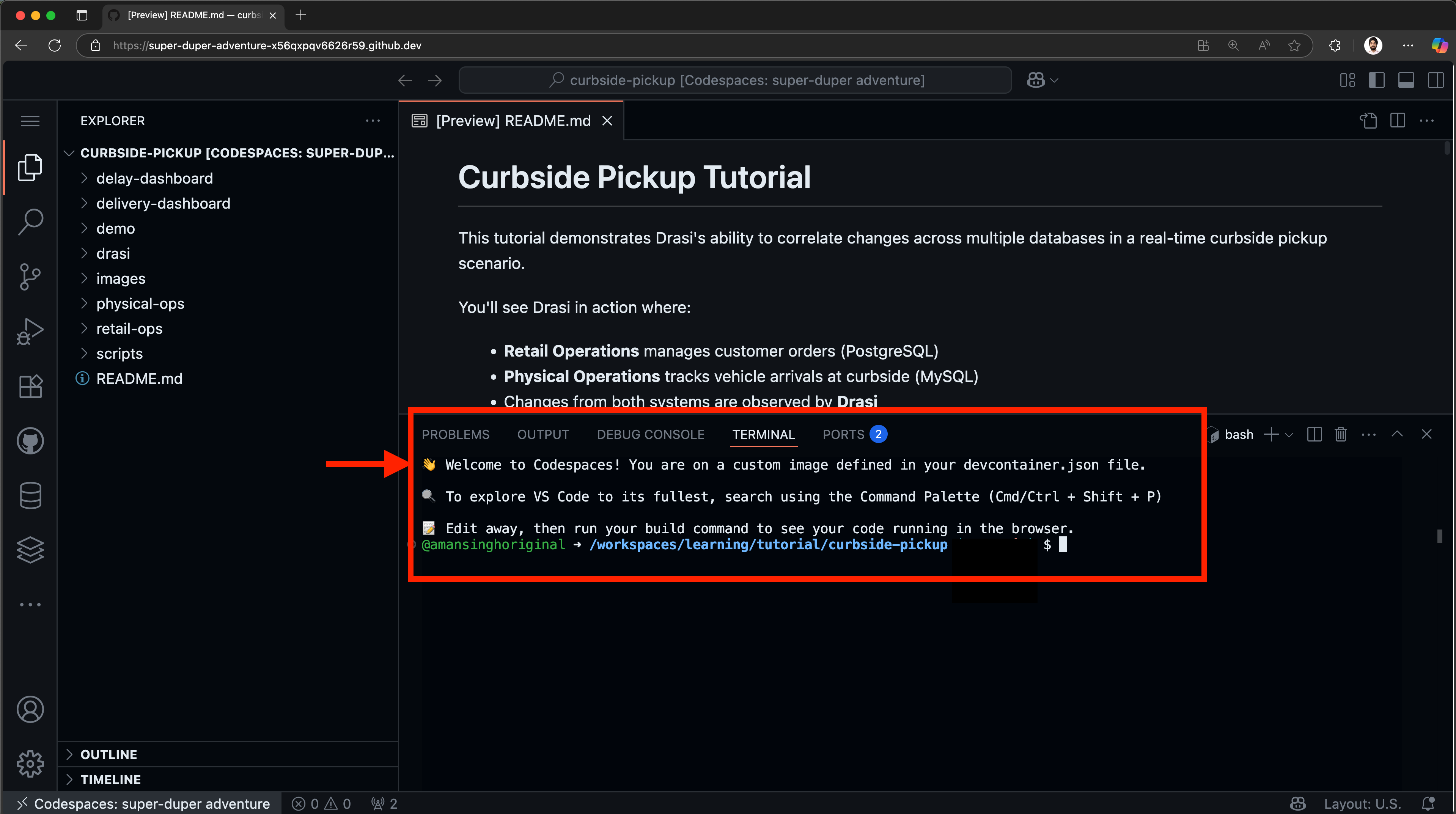Open the Search view in the activity bar
The height and width of the screenshot is (814, 1456).
pyautogui.click(x=30, y=222)
